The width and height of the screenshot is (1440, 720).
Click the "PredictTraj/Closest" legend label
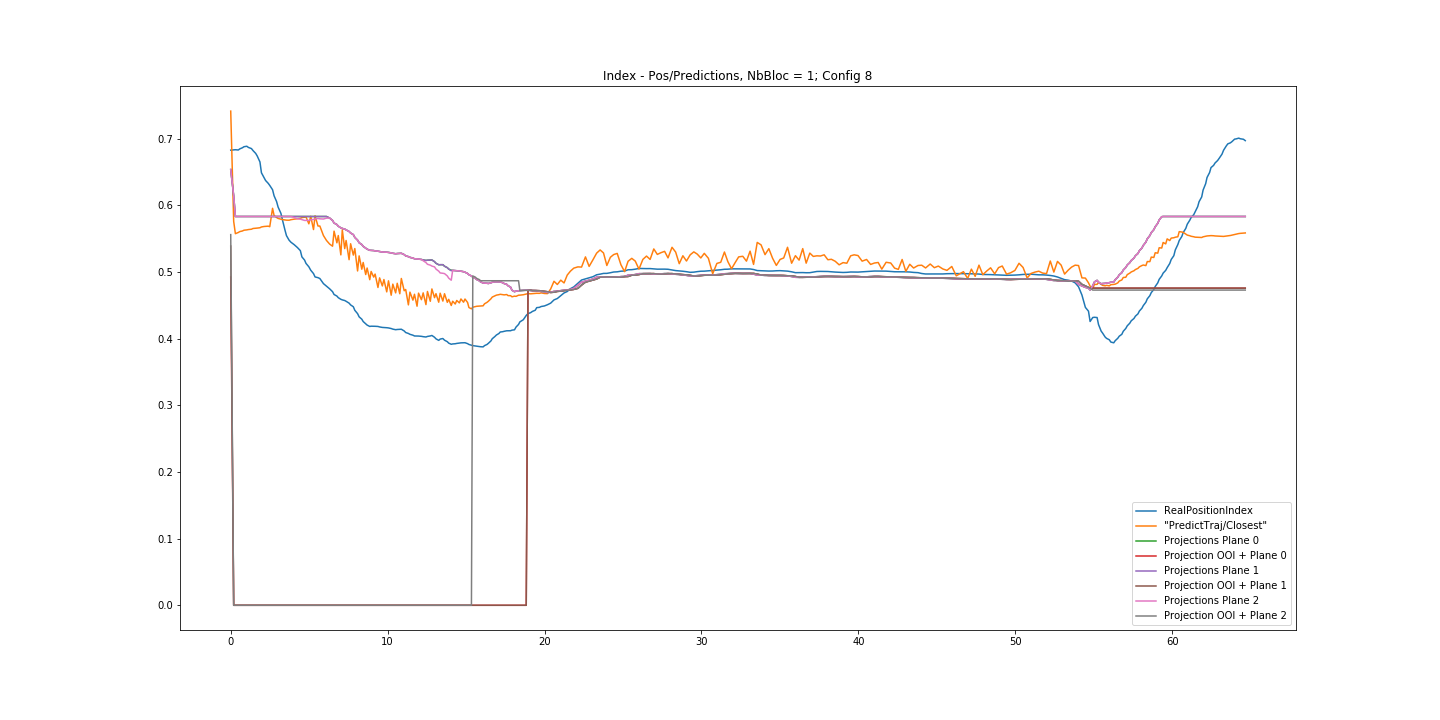[1215, 525]
